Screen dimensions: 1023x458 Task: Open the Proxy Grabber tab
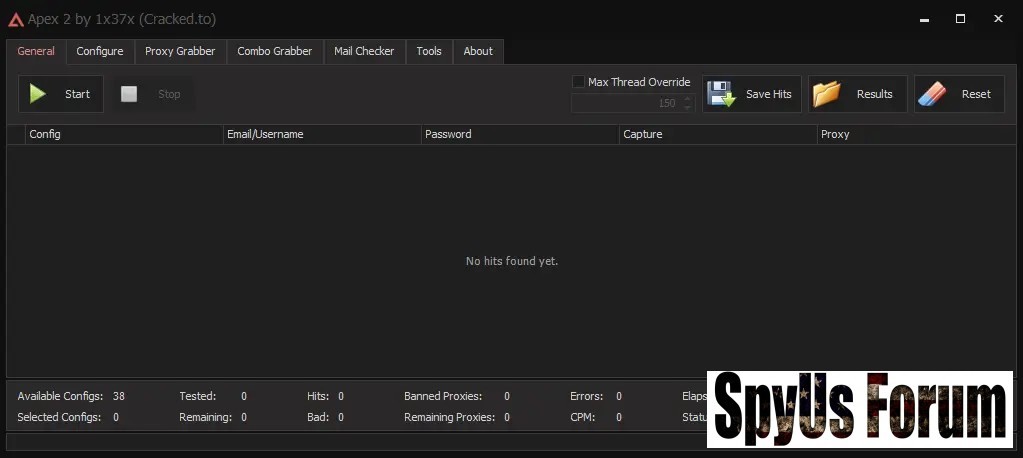pyautogui.click(x=180, y=51)
